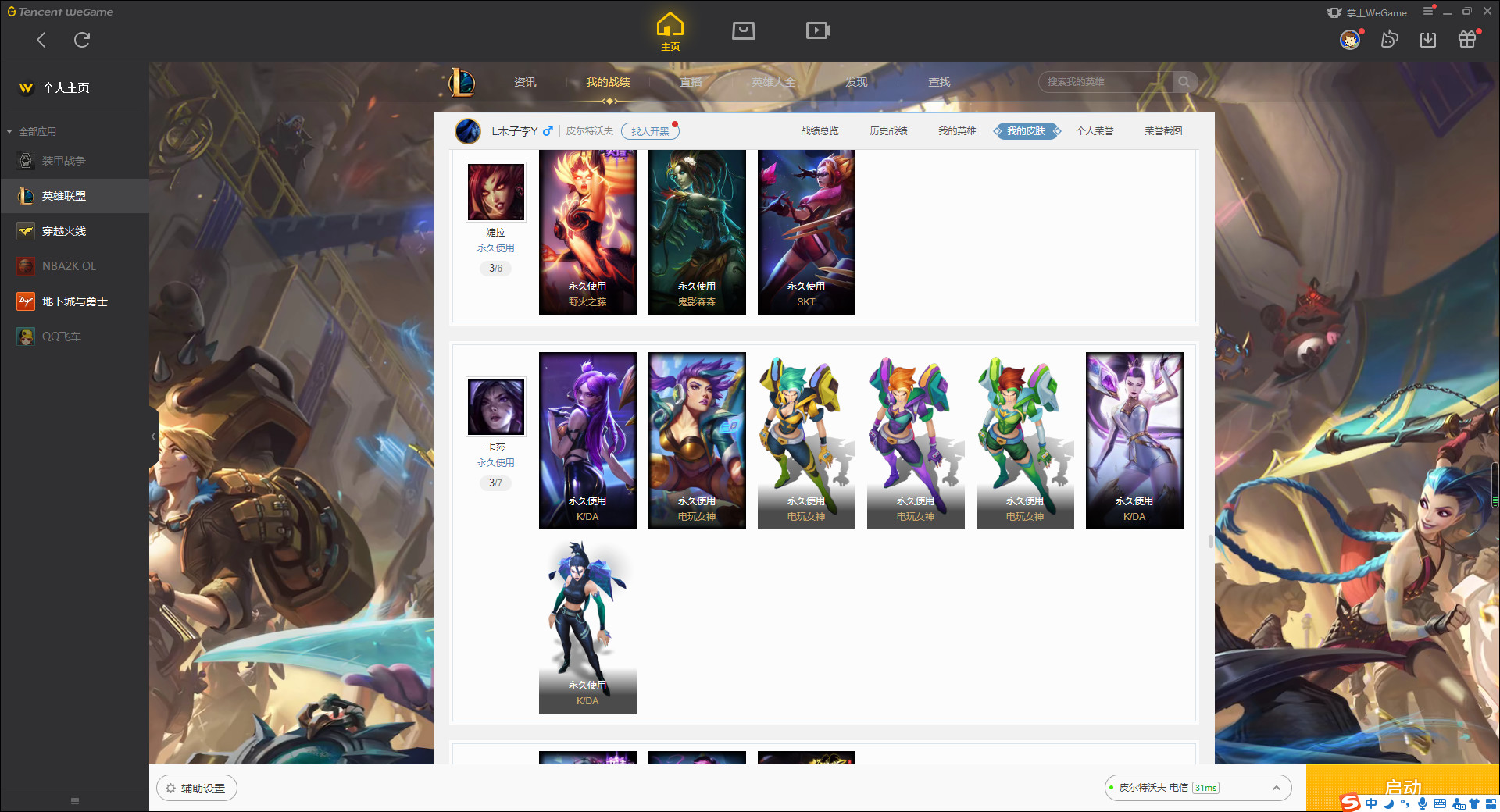Select 穿越火线 in the game list
Image resolution: width=1500 pixels, height=812 pixels.
click(74, 231)
